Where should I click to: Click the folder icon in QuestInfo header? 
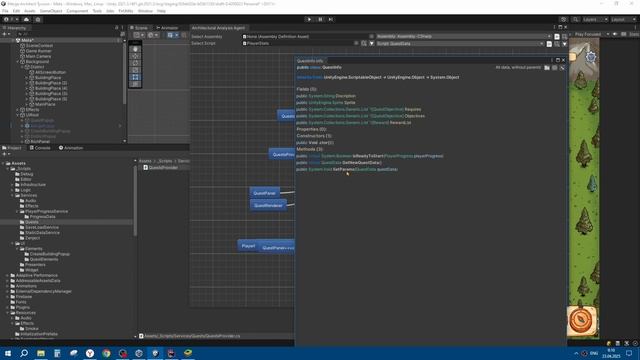[547, 68]
